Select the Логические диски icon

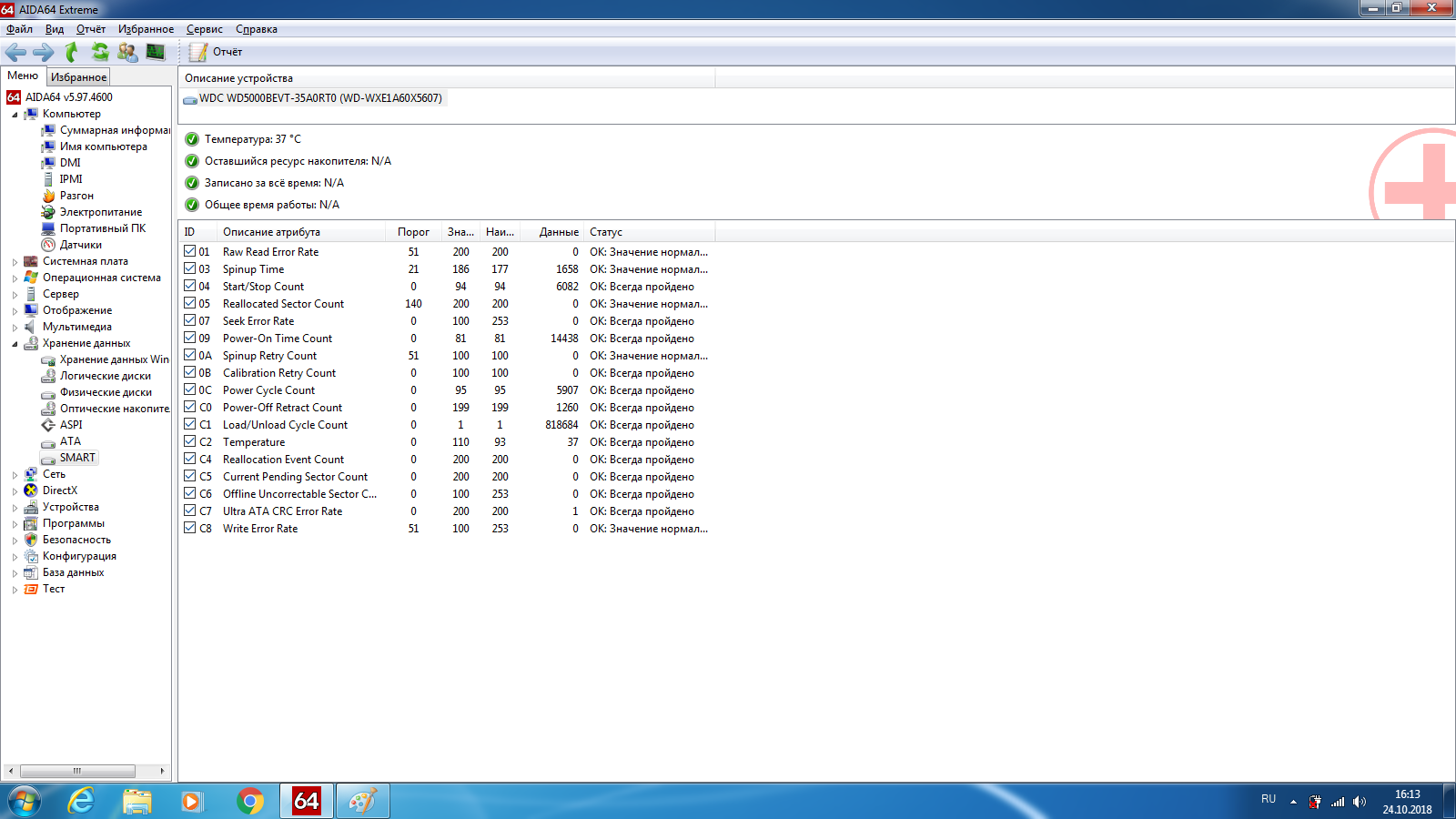[x=48, y=376]
